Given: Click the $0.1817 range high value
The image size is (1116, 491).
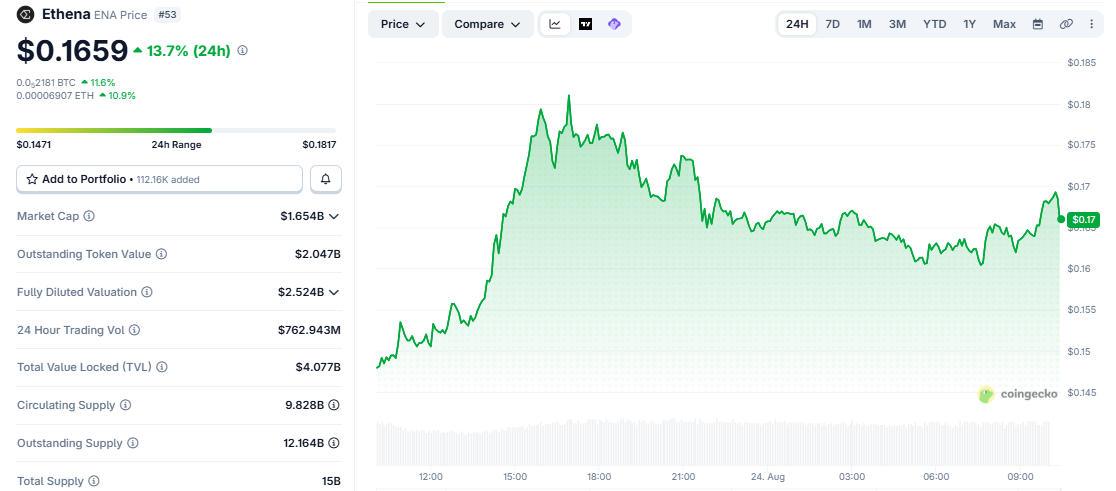Looking at the screenshot, I should [x=319, y=144].
